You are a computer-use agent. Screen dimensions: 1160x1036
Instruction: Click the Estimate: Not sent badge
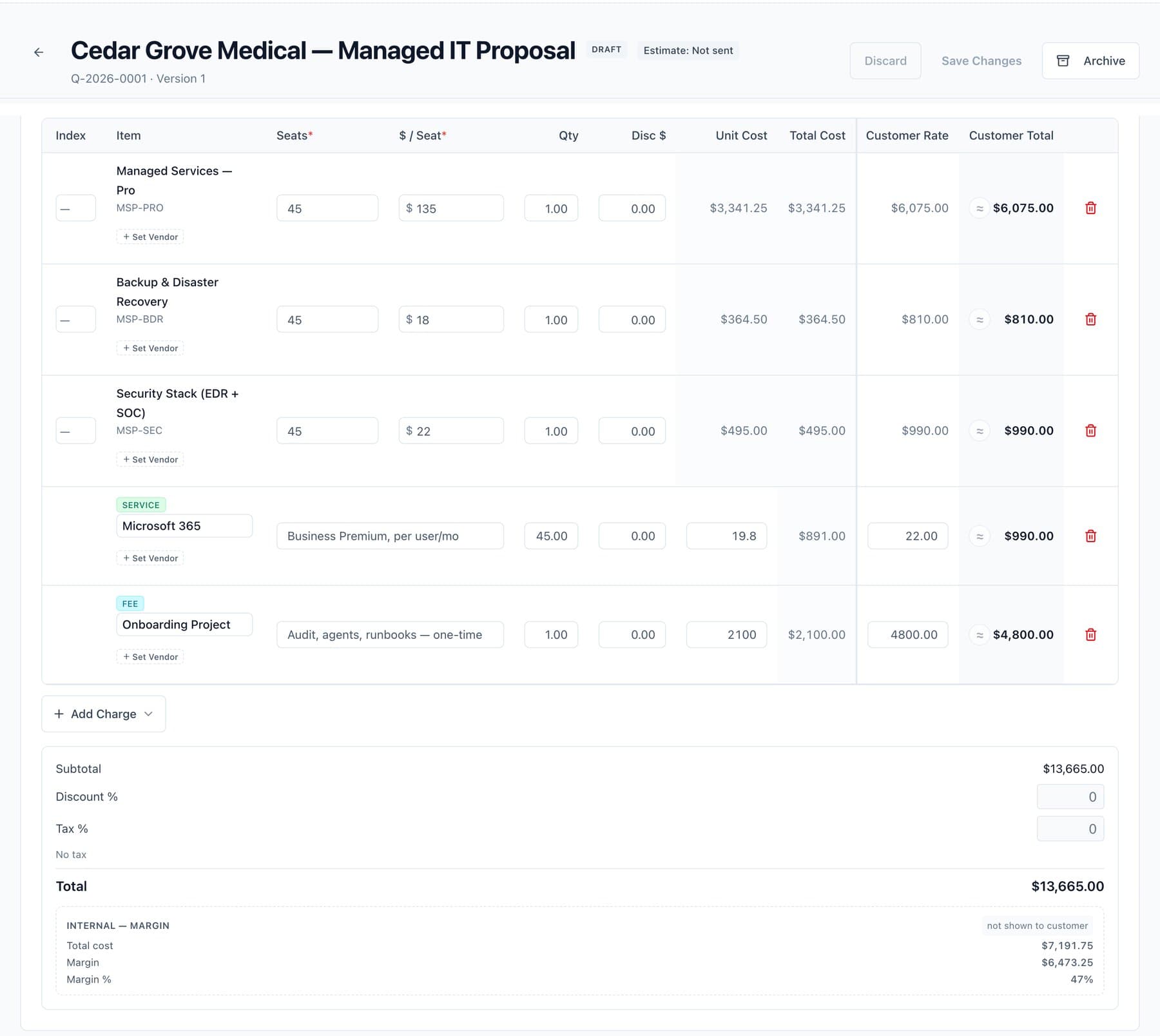688,50
